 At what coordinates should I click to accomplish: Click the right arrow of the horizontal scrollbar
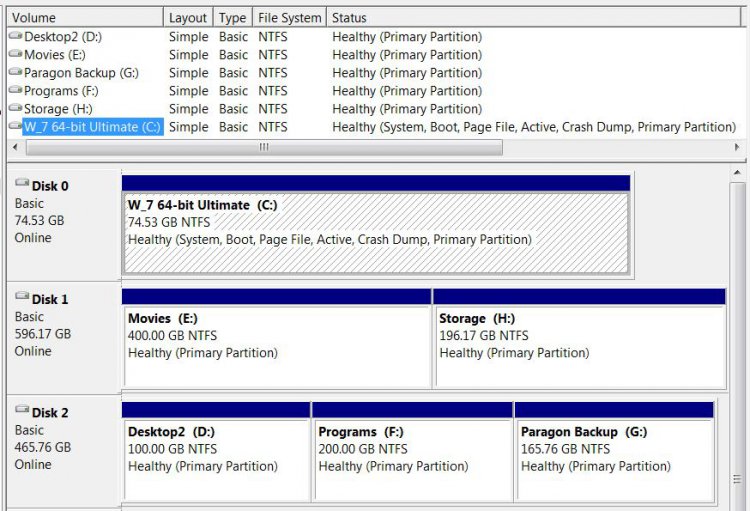point(737,147)
